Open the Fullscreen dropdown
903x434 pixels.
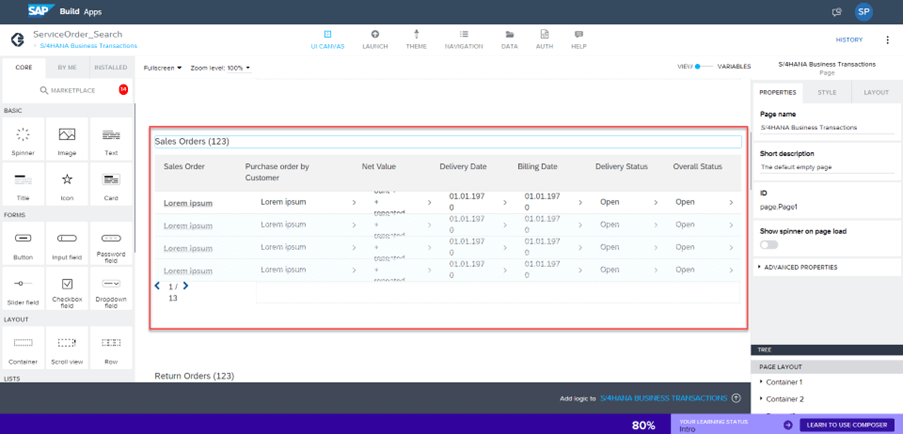click(x=162, y=67)
